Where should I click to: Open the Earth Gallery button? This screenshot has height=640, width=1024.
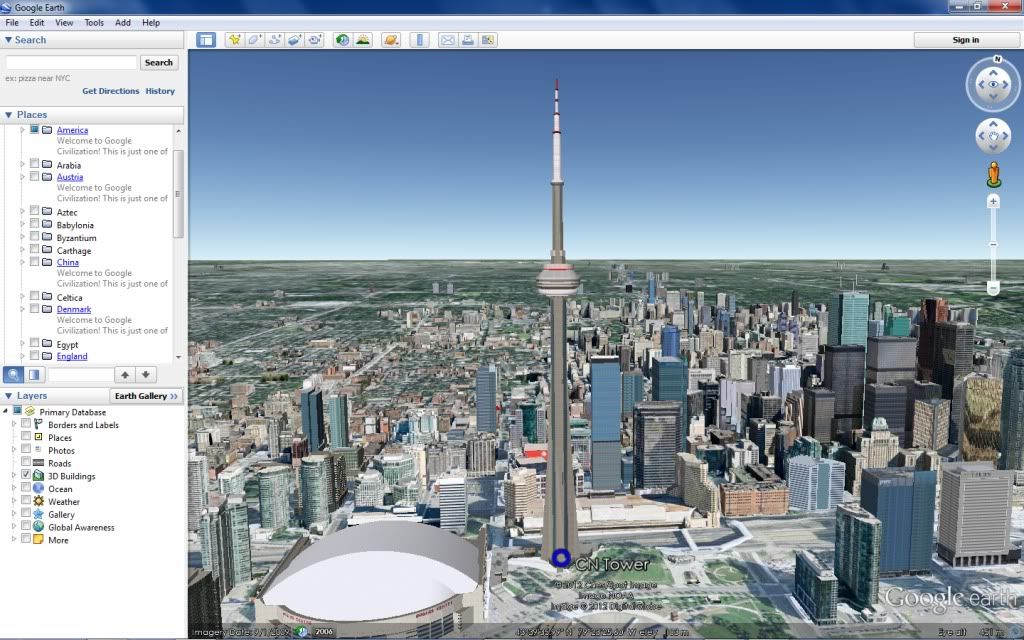click(146, 396)
